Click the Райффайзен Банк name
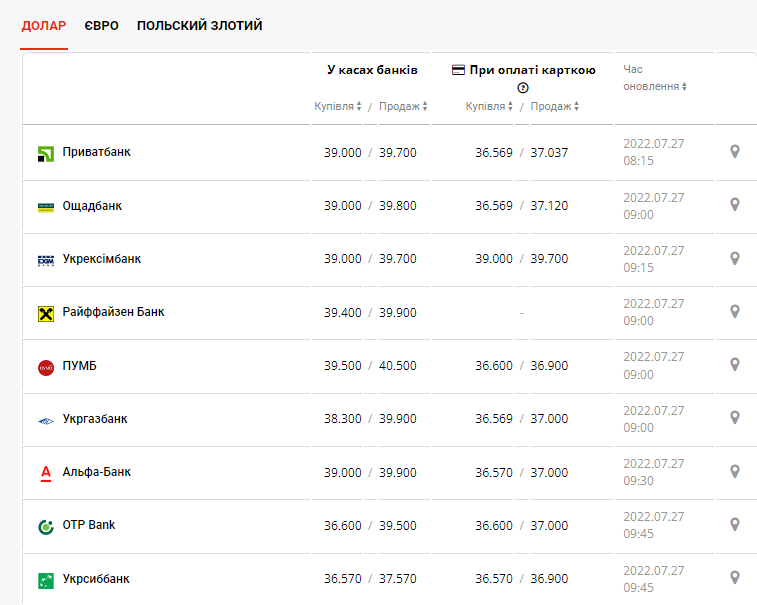 pyautogui.click(x=113, y=312)
